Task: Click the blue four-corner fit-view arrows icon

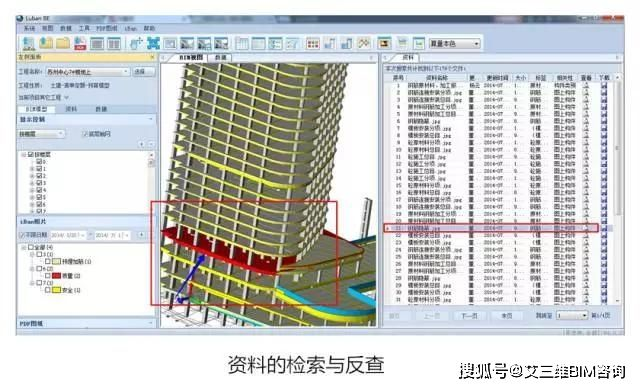Action: 153,43
